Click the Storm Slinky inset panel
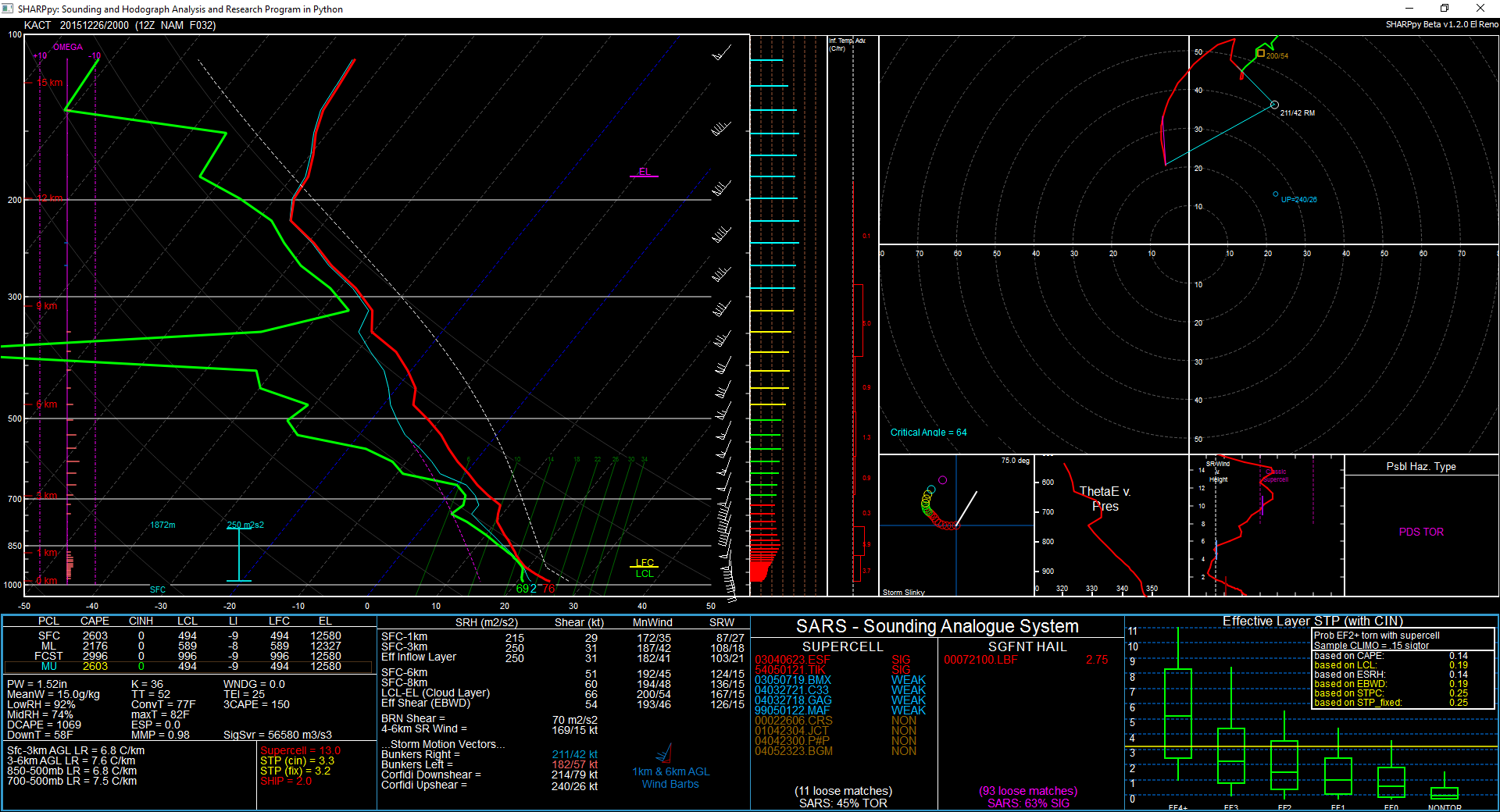Screen dimensions: 1500x812 coord(956,525)
